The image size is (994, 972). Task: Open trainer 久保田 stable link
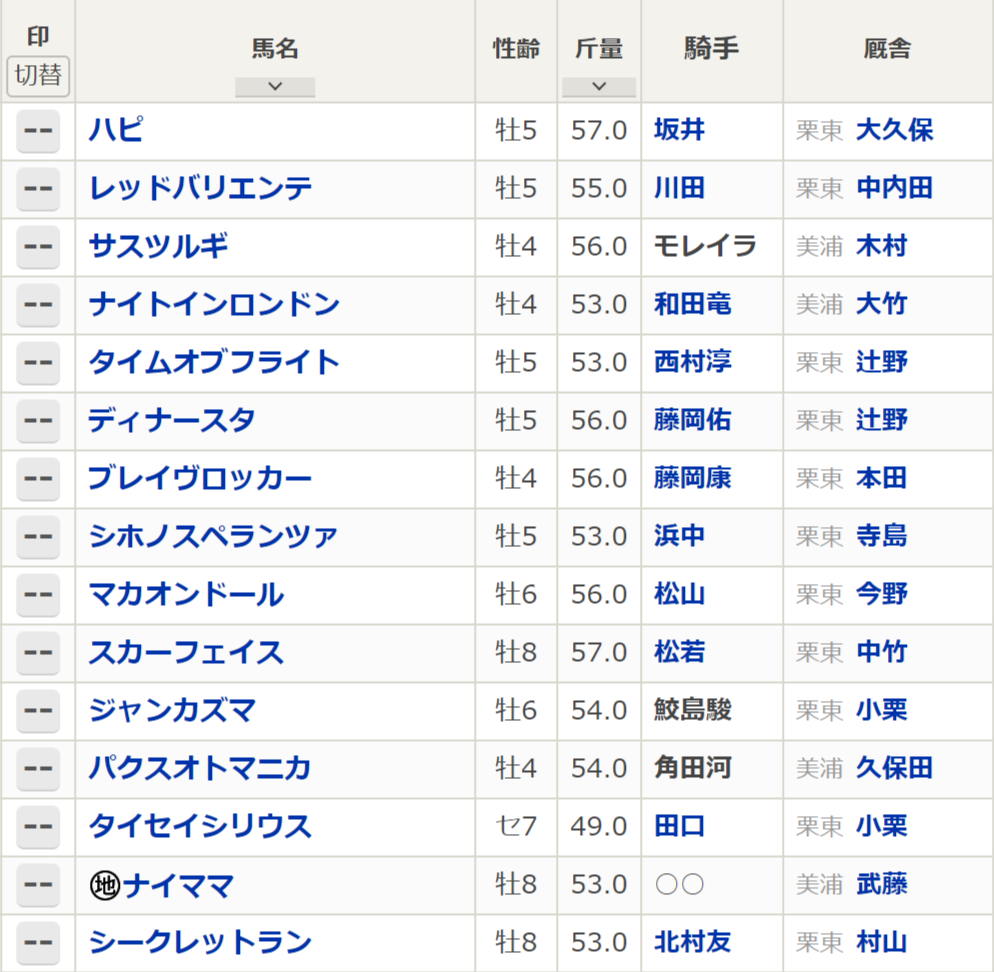click(894, 769)
